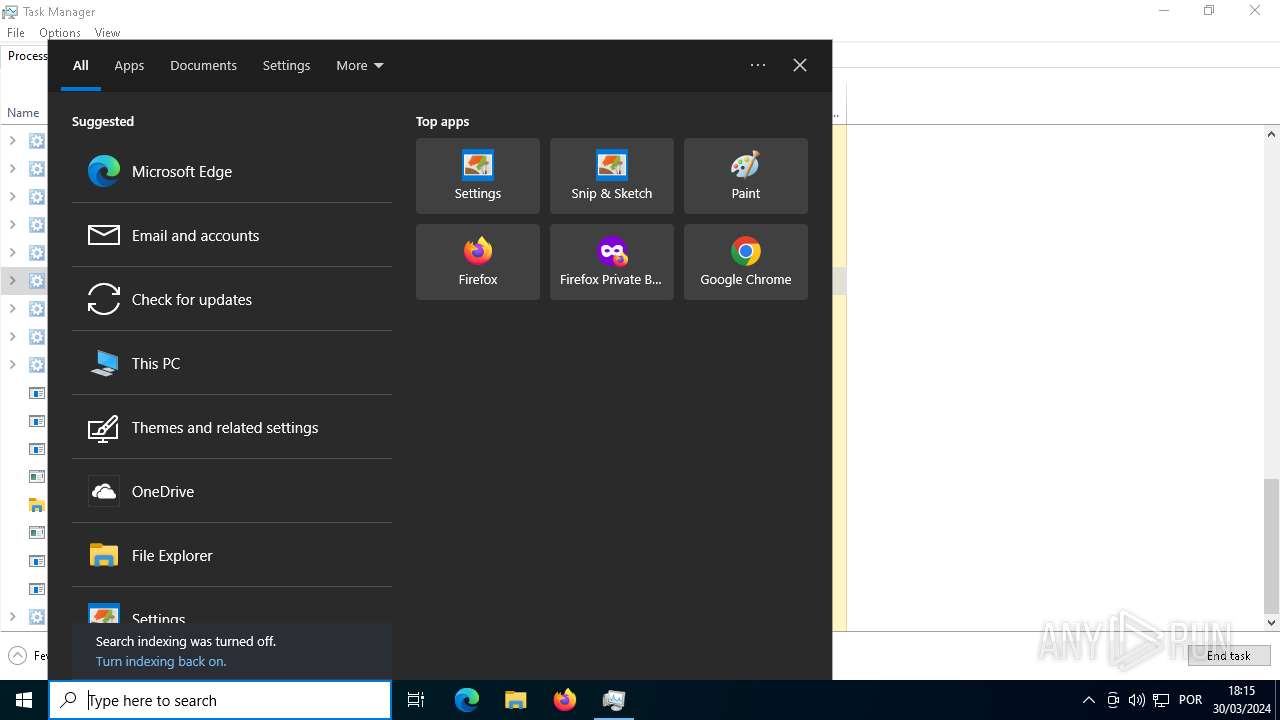Screen dimensions: 1280x720
Task: Open Email and accounts suggestion
Action: point(231,235)
